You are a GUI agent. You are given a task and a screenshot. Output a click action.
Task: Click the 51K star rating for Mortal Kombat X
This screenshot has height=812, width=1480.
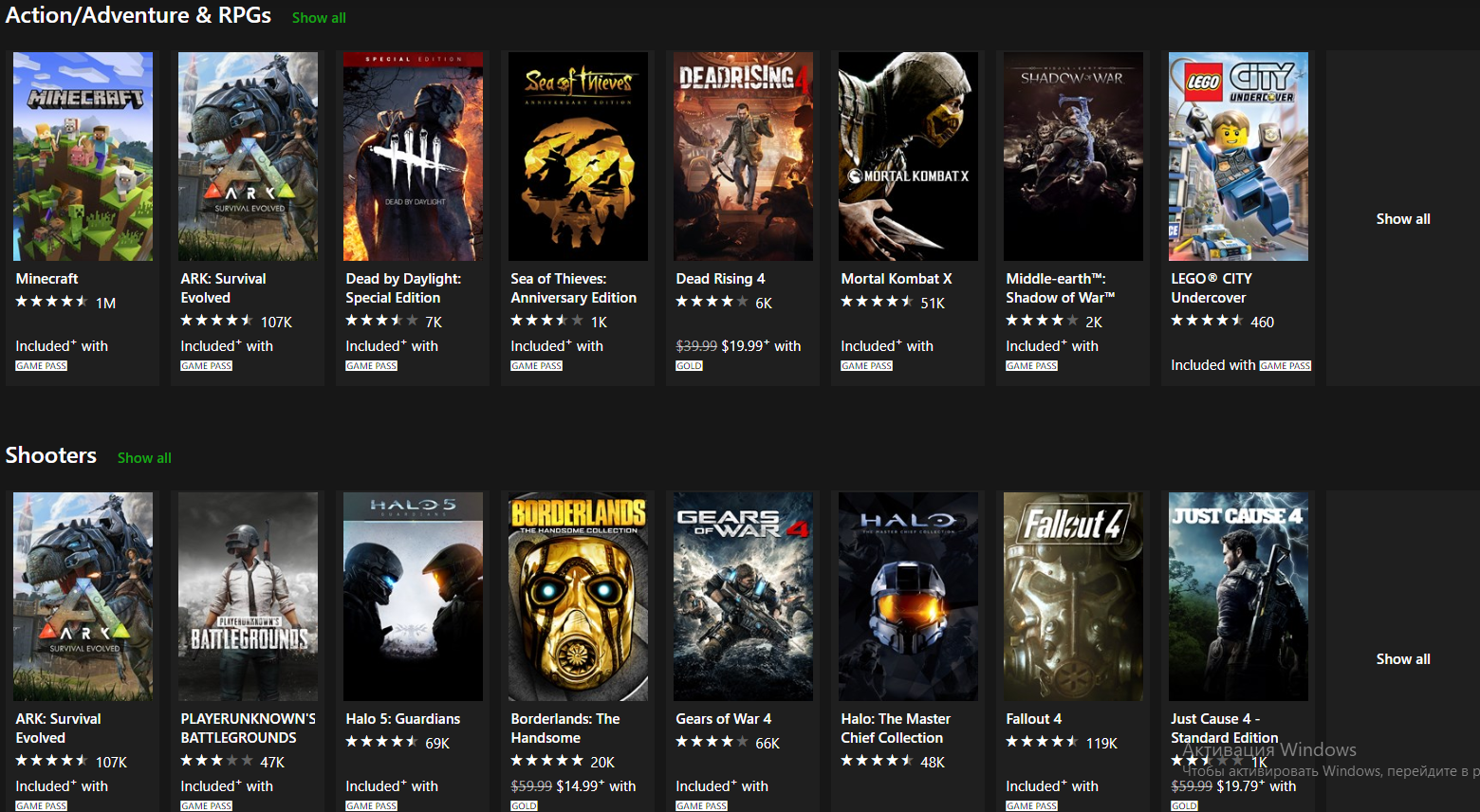click(x=893, y=303)
